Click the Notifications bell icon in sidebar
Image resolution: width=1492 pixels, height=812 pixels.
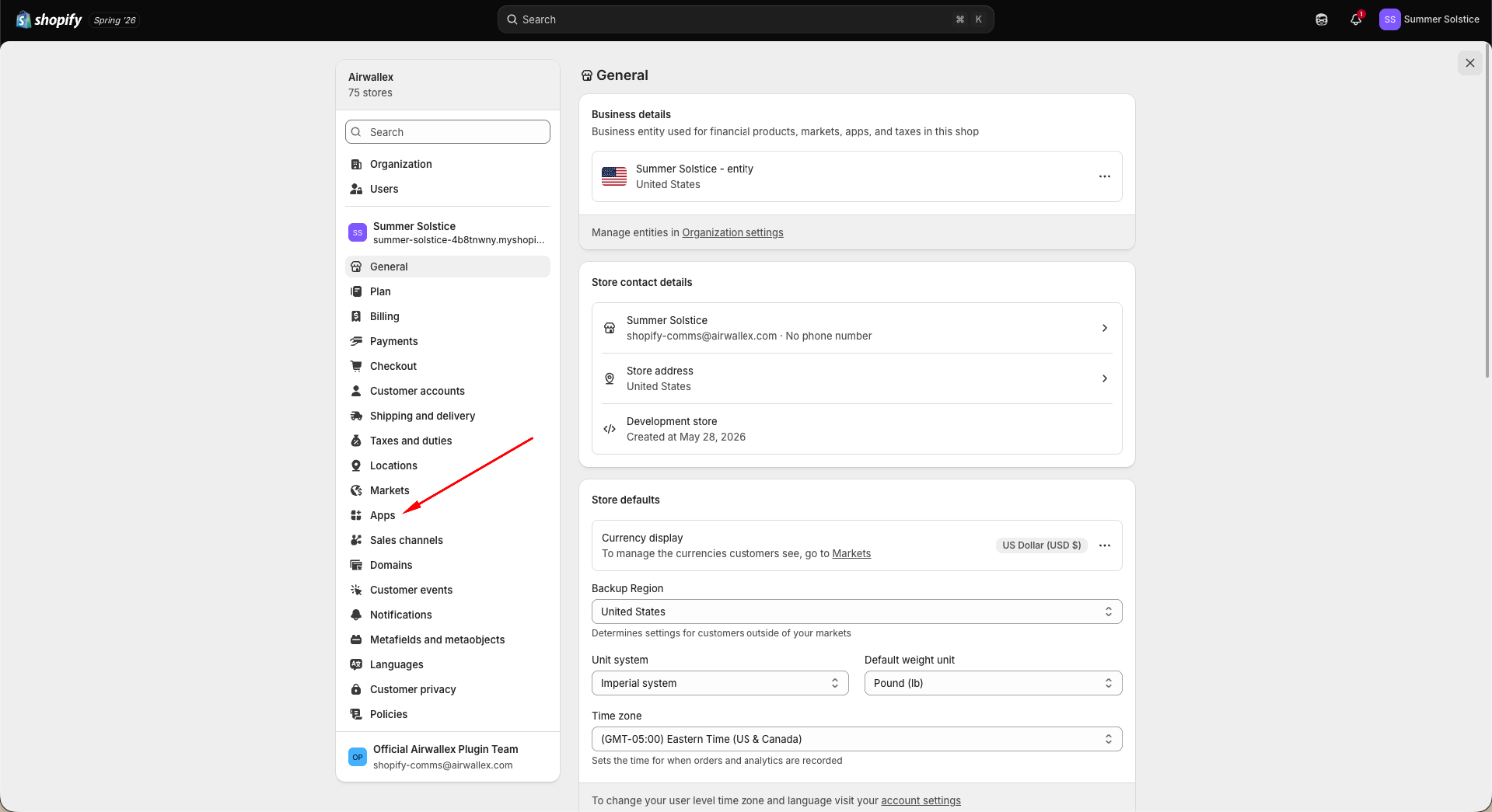[x=356, y=615]
